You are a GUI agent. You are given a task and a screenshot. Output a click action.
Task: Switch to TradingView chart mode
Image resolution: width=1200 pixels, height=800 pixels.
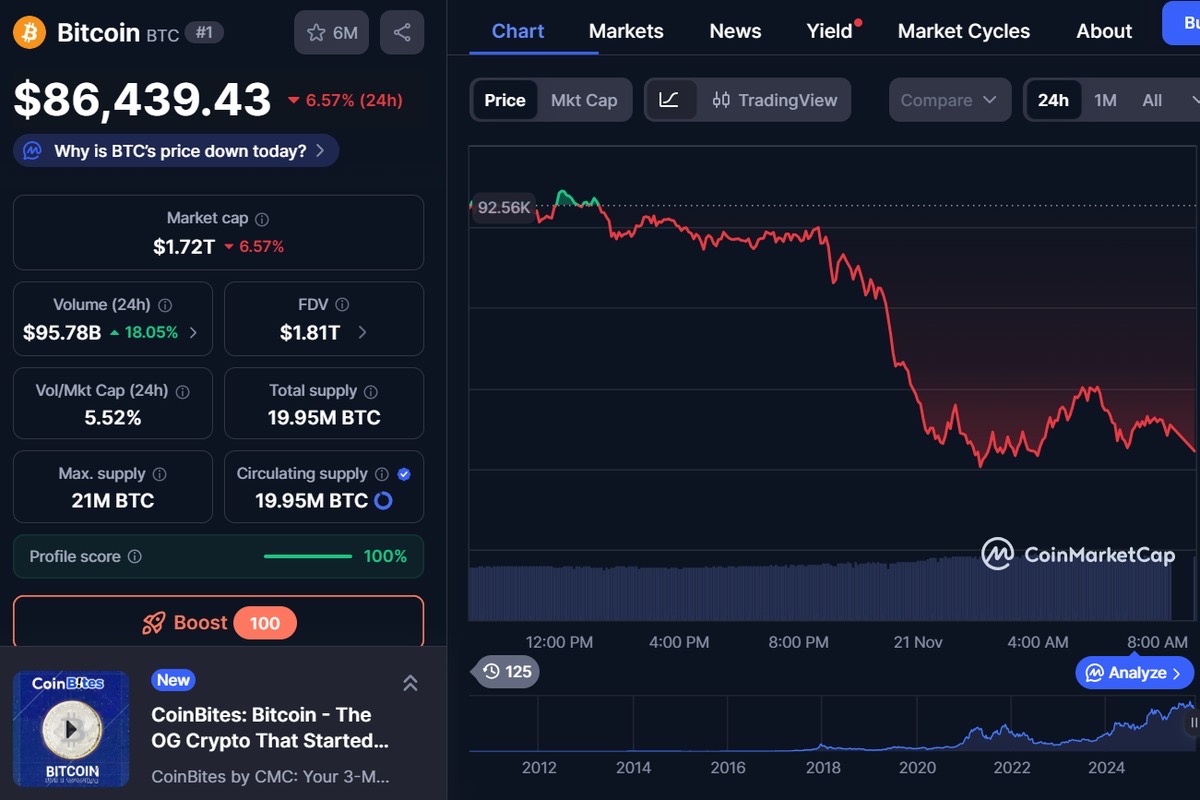point(775,100)
